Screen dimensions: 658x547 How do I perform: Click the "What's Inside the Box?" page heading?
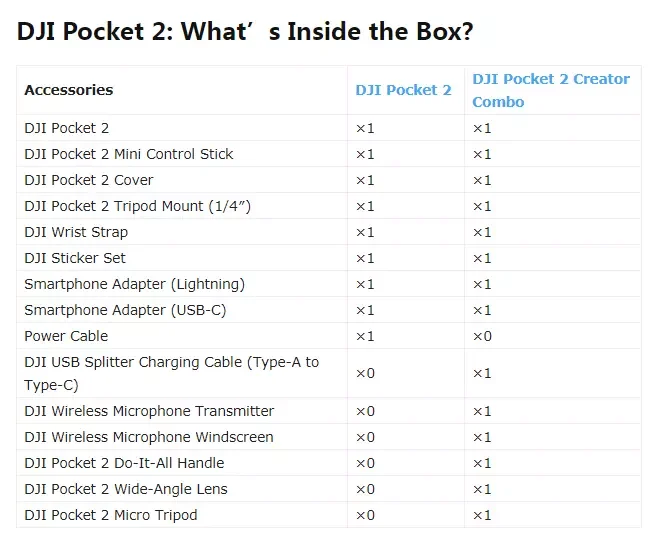click(245, 32)
